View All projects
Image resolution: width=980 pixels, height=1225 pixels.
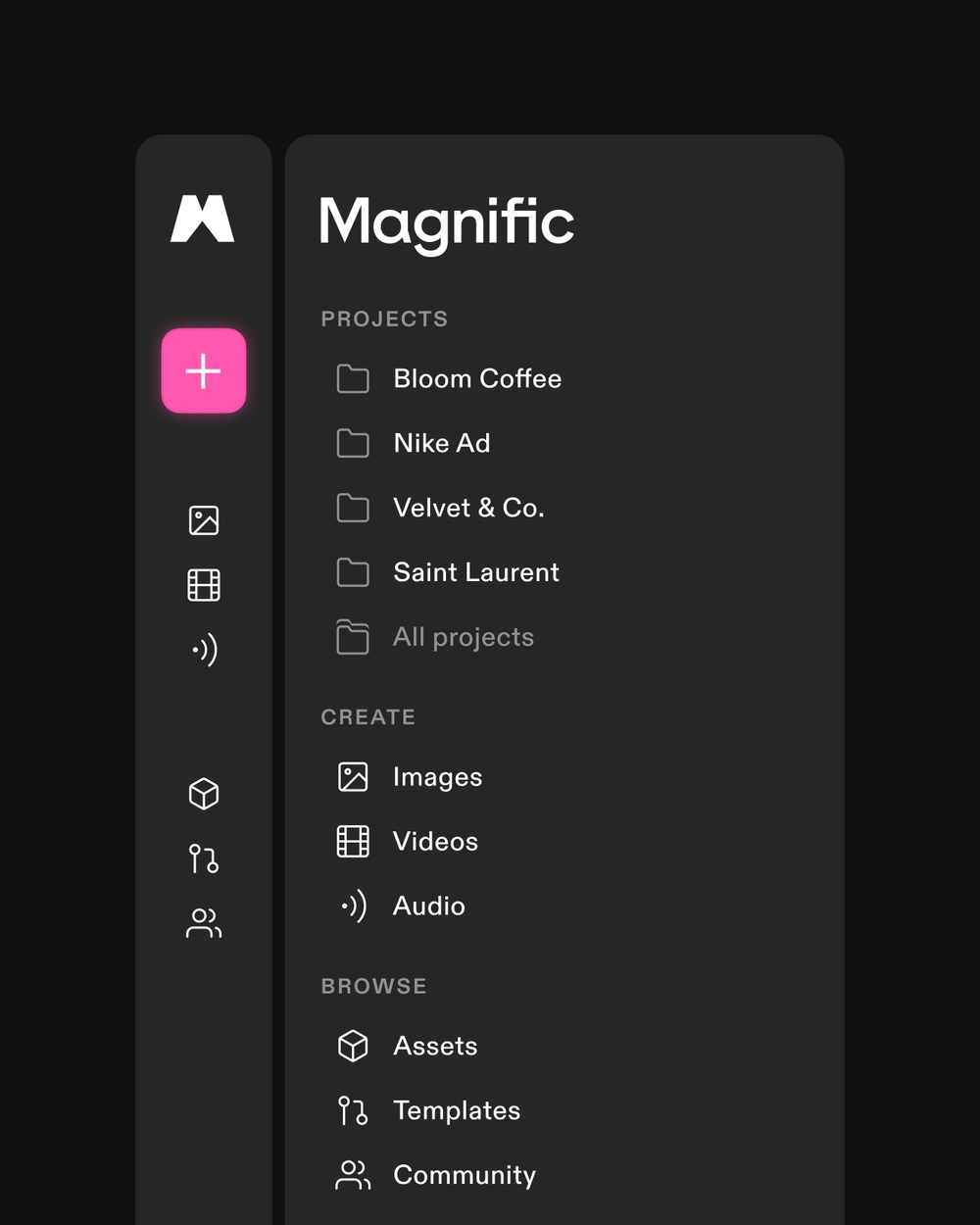[464, 638]
